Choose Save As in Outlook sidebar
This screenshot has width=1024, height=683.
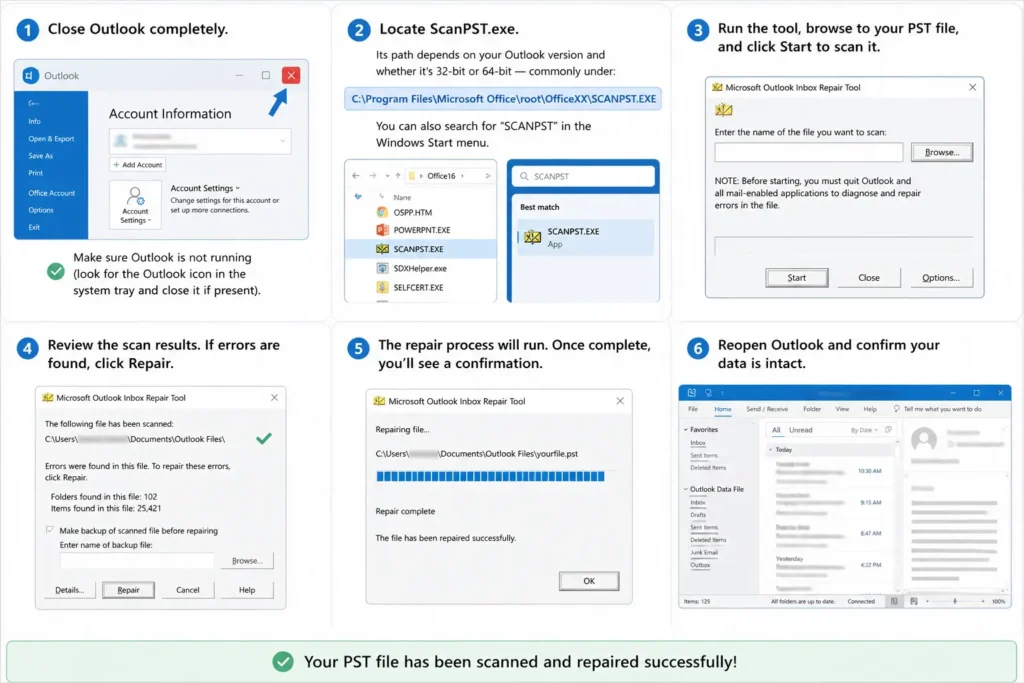click(40, 156)
